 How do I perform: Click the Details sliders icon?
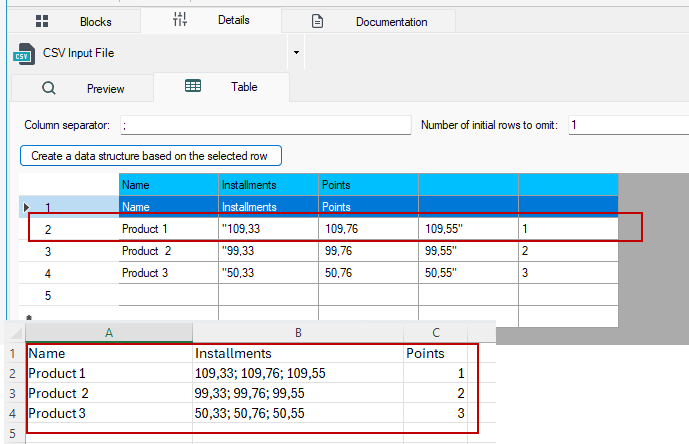coord(180,19)
